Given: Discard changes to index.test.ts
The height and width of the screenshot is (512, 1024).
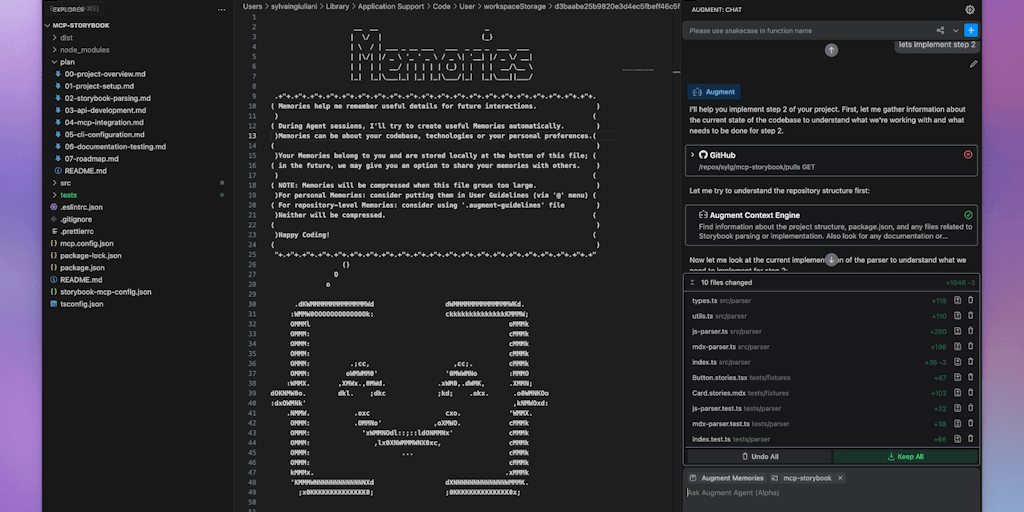Looking at the screenshot, I should click(970, 439).
